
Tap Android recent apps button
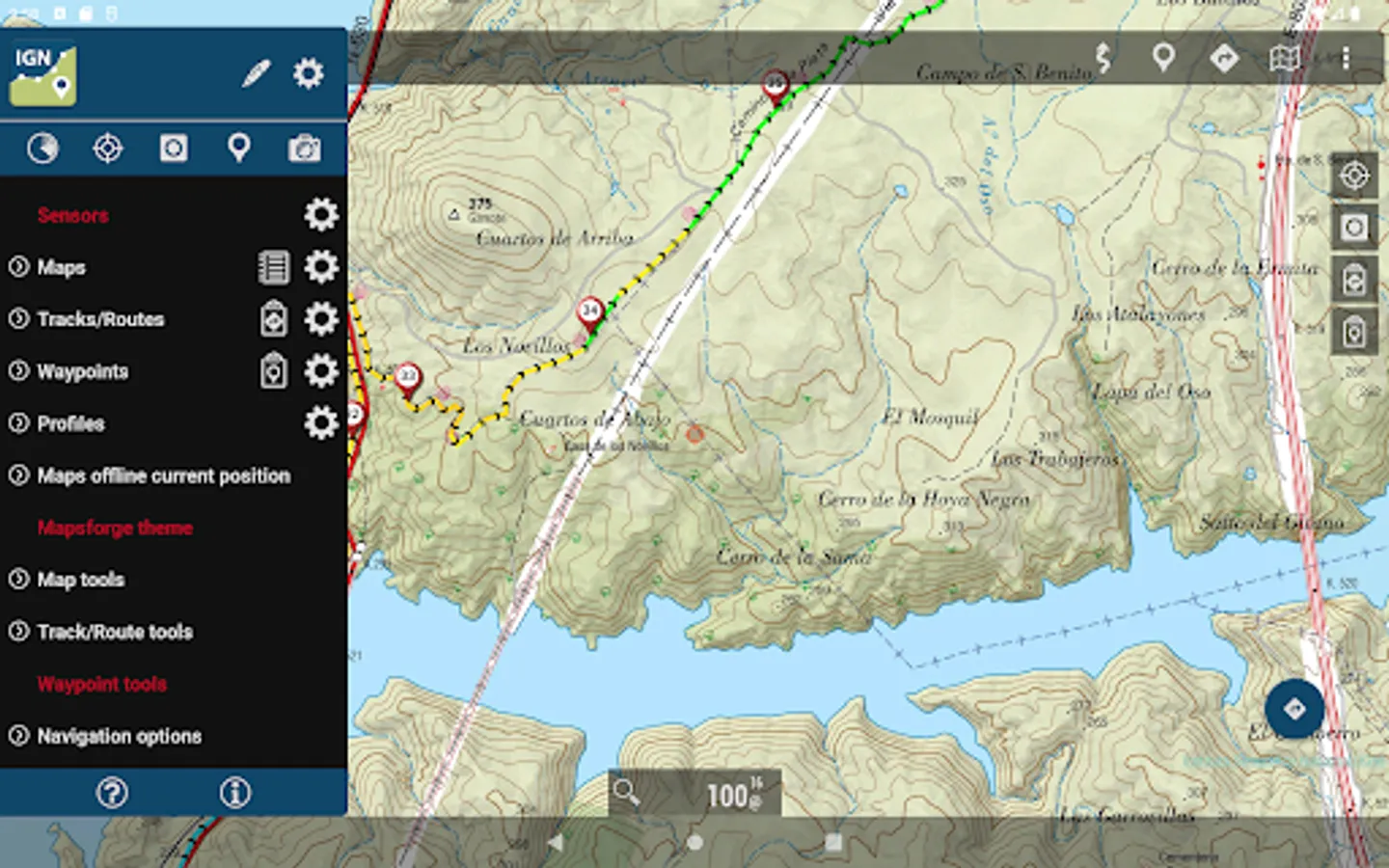[833, 842]
